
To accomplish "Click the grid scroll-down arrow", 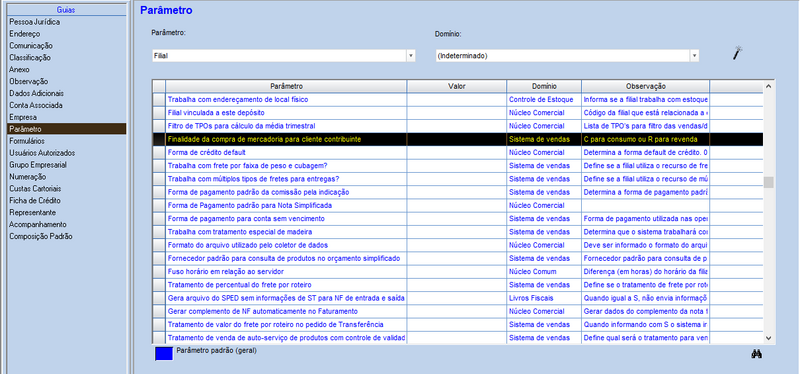I will [x=768, y=338].
